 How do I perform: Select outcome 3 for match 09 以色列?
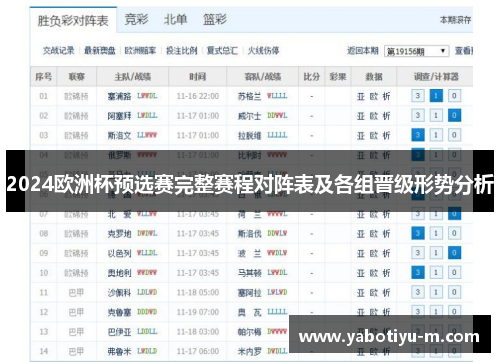pos(418,253)
